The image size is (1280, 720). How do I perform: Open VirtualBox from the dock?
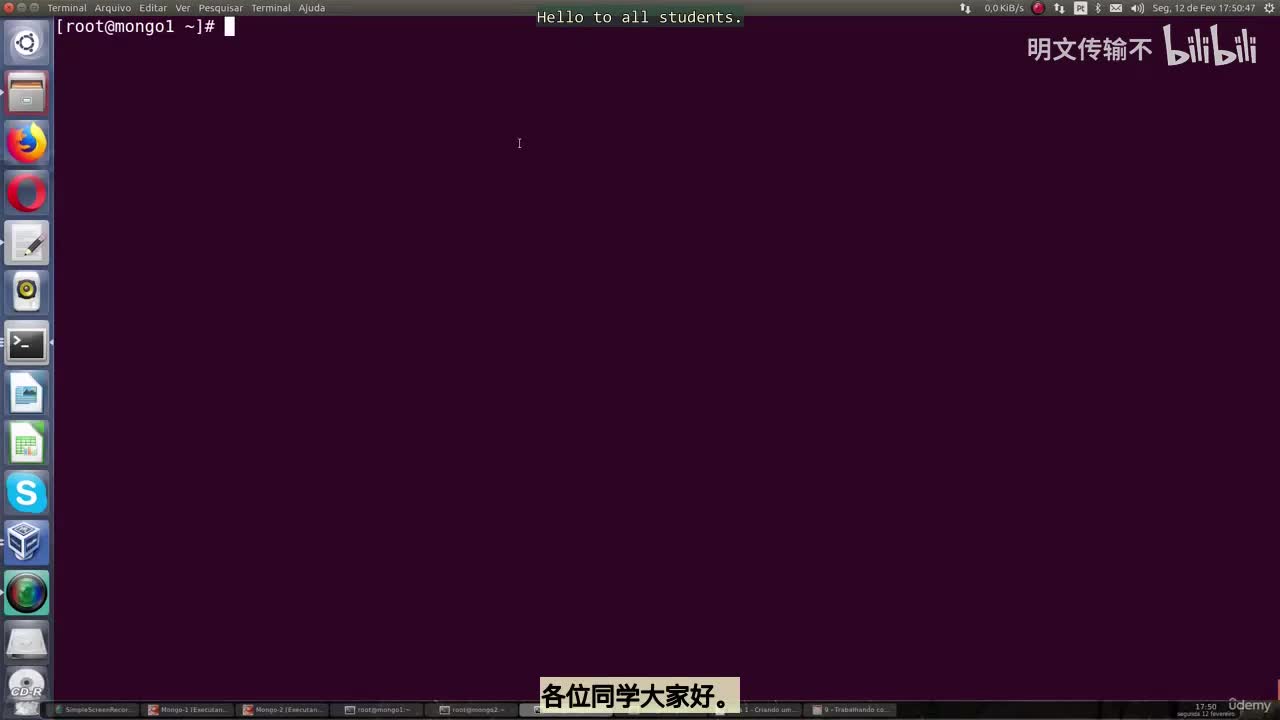(x=27, y=543)
